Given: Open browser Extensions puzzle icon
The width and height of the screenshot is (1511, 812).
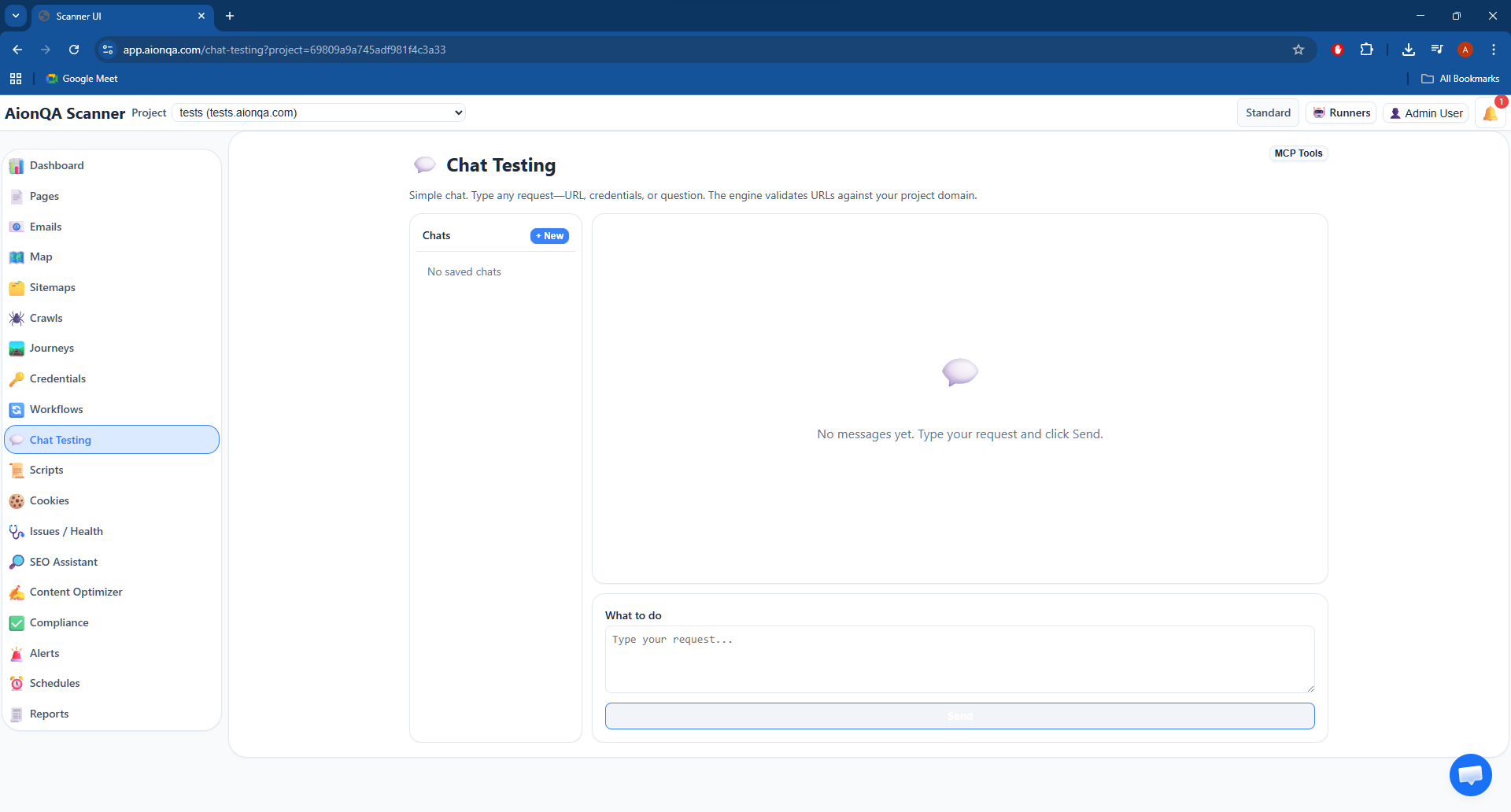Looking at the screenshot, I should [x=1367, y=50].
